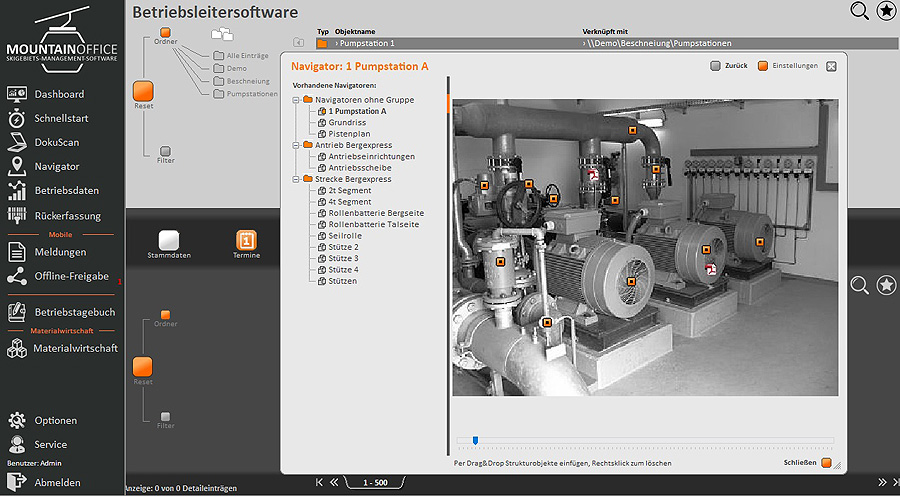Viewport: 900px width, 496px height.
Task: Click the gray Filter square in top panel
Action: [166, 151]
